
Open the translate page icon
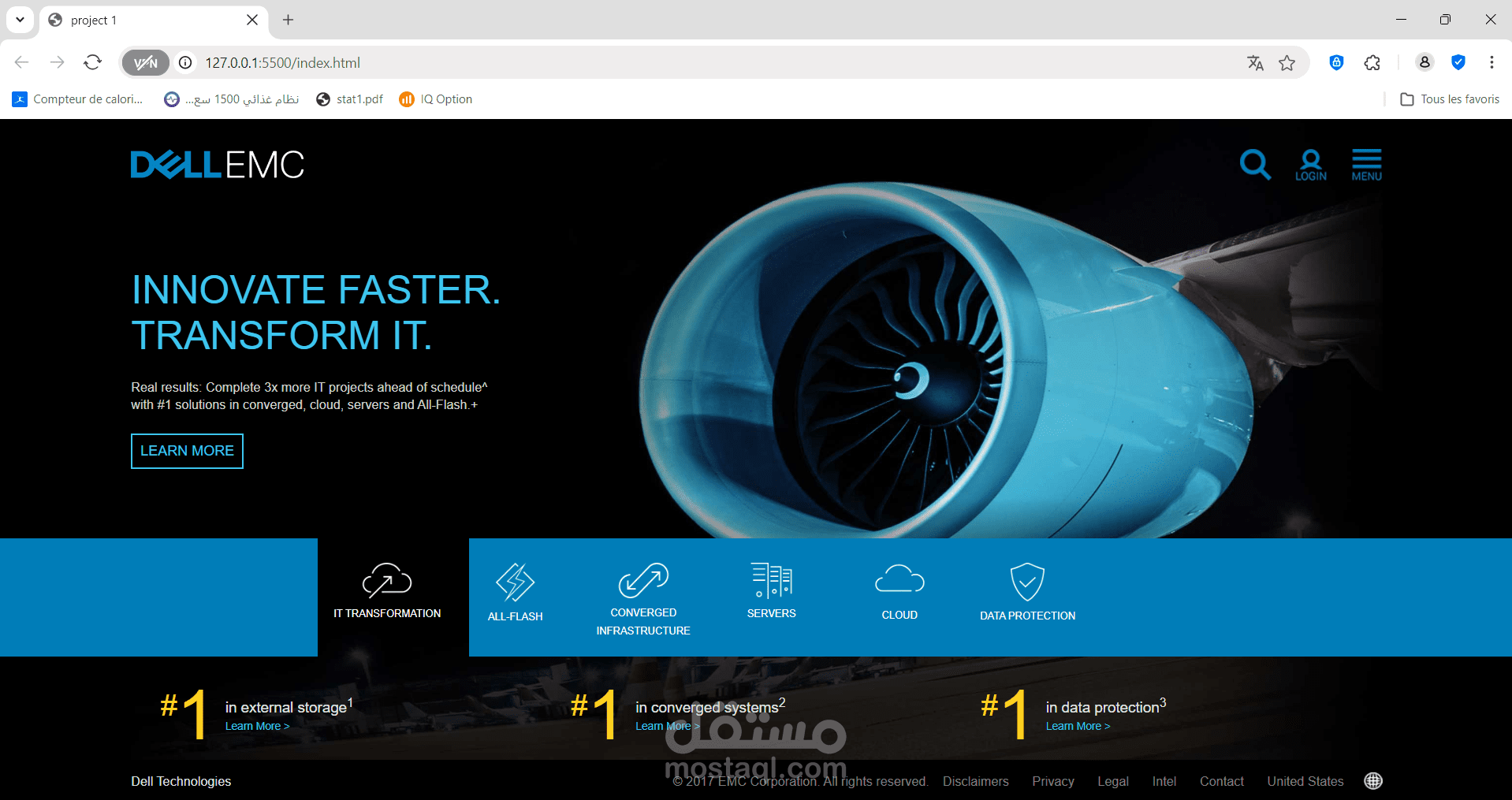tap(1255, 63)
